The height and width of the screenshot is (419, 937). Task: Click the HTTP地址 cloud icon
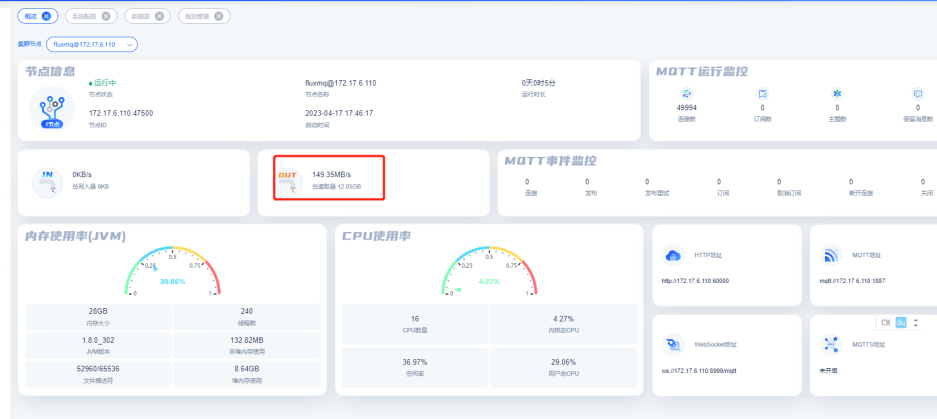(x=673, y=256)
